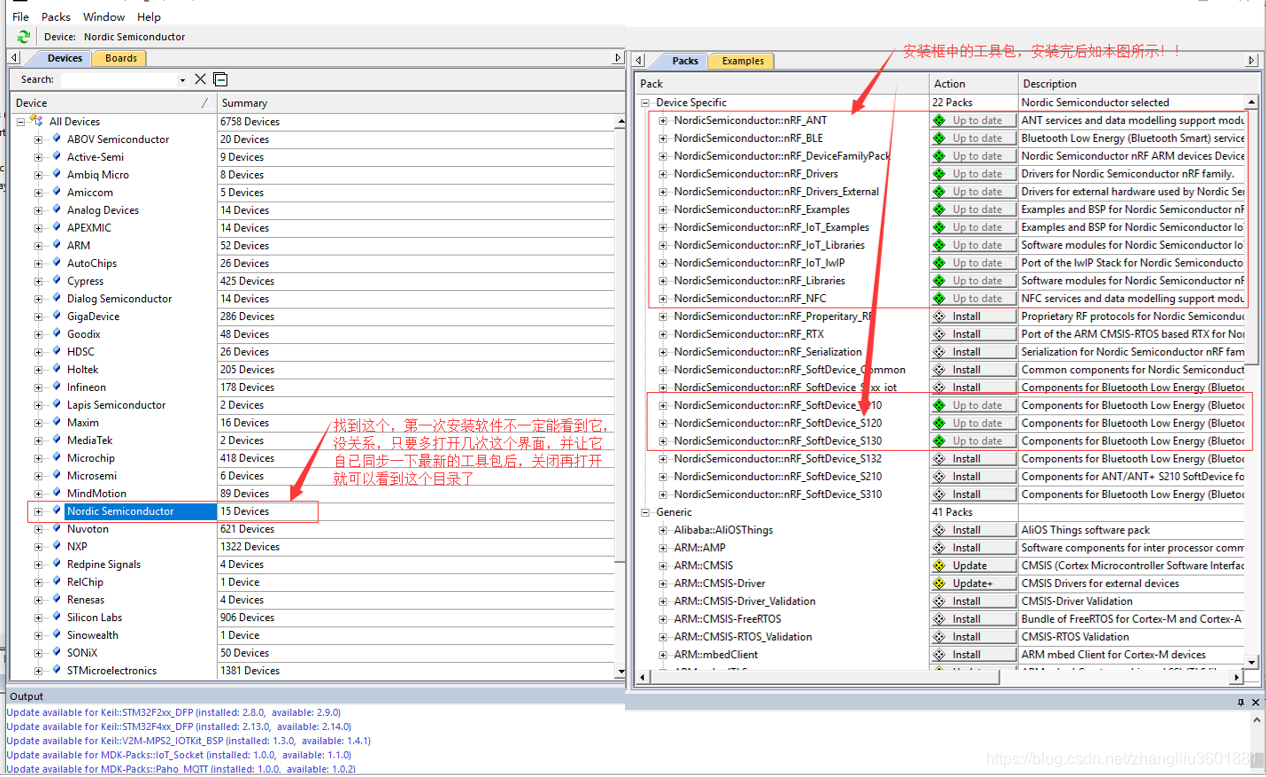Click Update for ARM::CMSIS pack
1266x777 pixels.
point(973,565)
